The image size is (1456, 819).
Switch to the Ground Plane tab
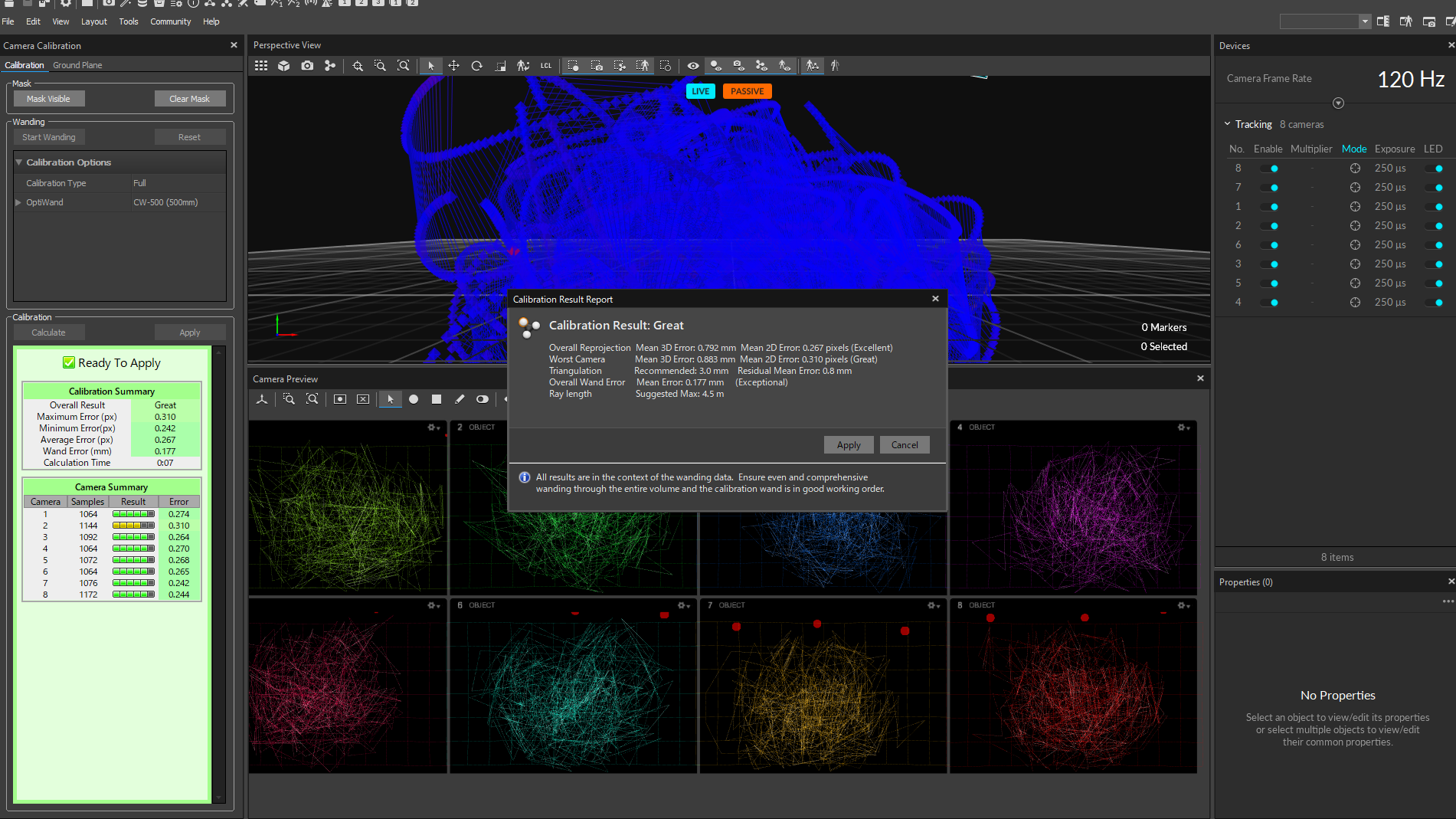77,65
